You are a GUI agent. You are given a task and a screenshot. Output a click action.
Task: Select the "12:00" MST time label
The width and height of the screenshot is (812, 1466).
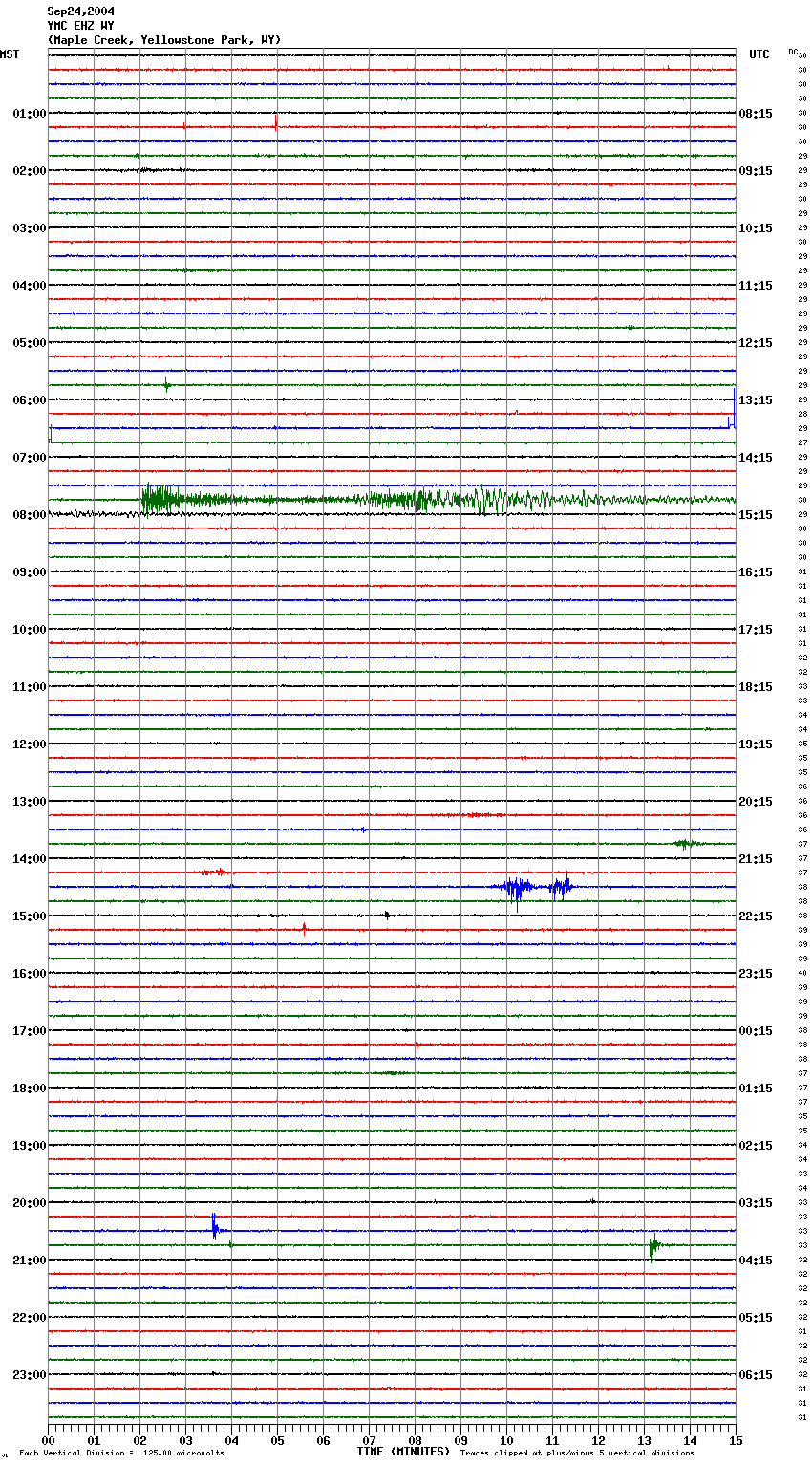[30, 744]
